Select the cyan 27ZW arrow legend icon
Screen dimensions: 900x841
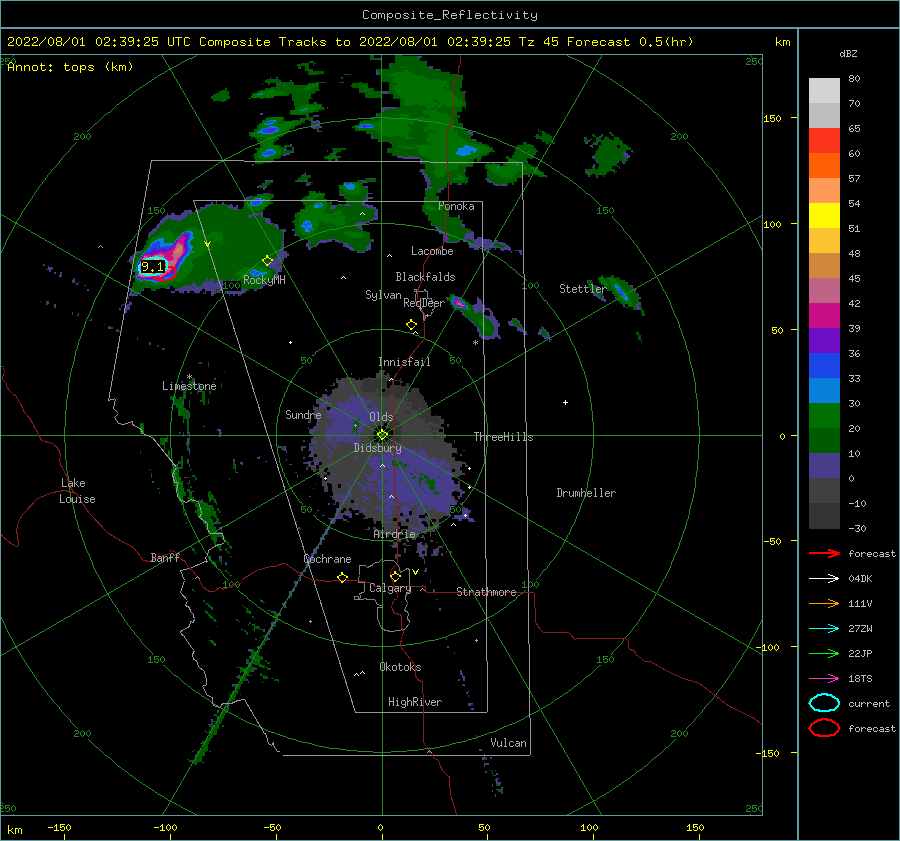[x=824, y=629]
